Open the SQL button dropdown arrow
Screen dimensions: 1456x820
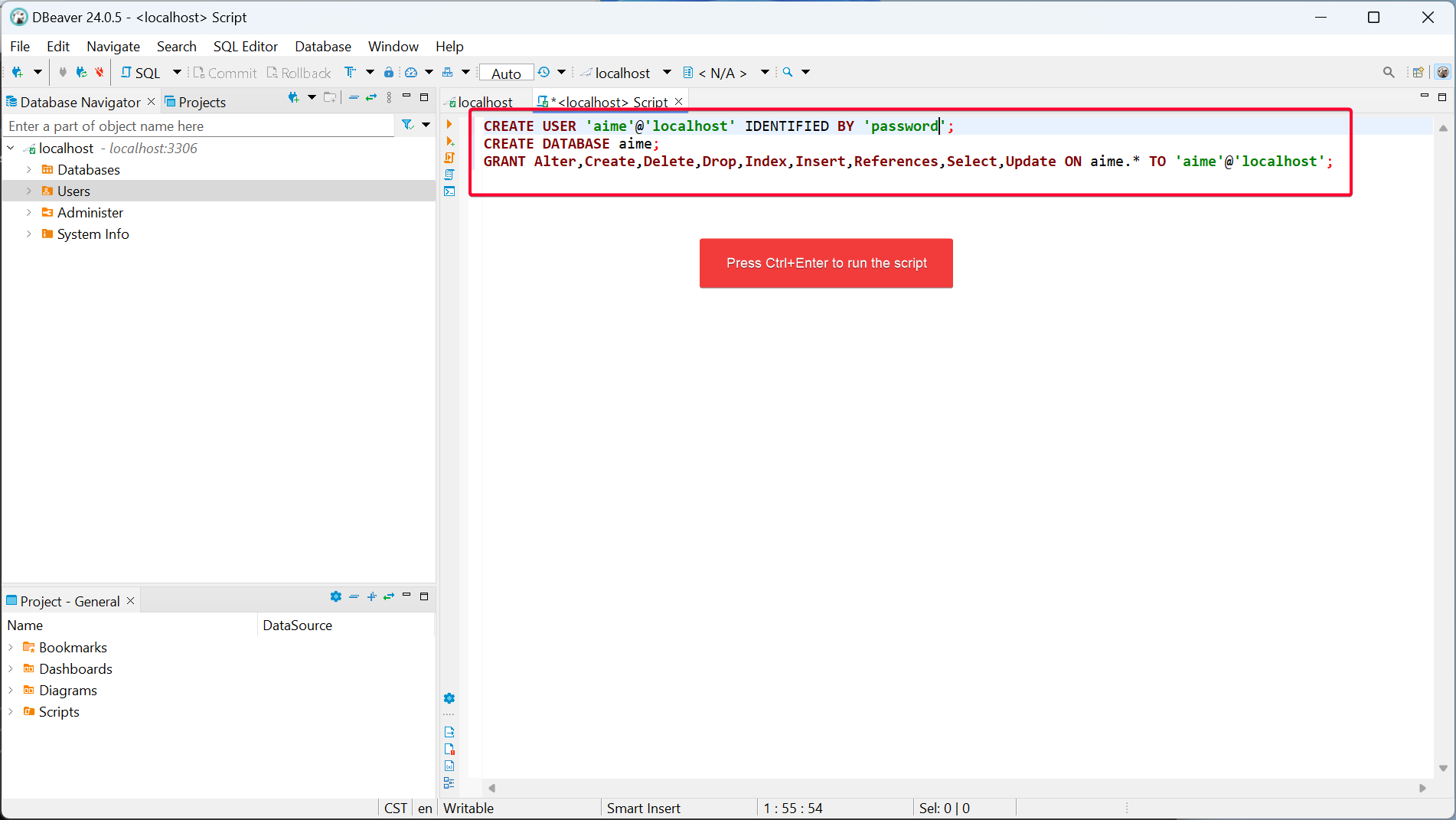tap(177, 72)
